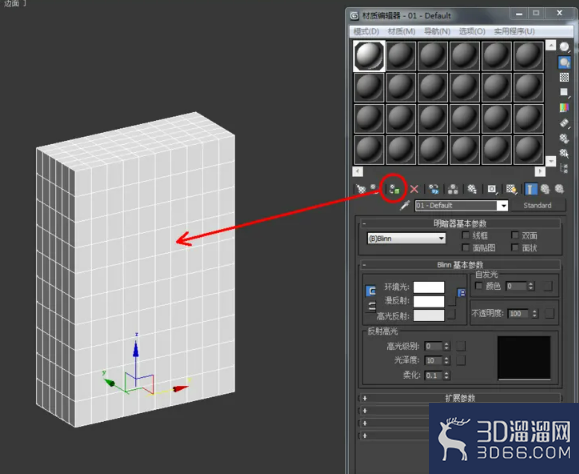This screenshot has height=474, width=579.
Task: Toggle the Backlight icon
Action: (564, 62)
